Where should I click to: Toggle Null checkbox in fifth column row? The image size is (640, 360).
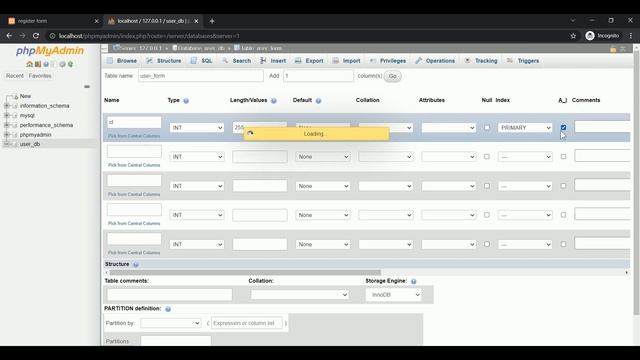tap(487, 244)
